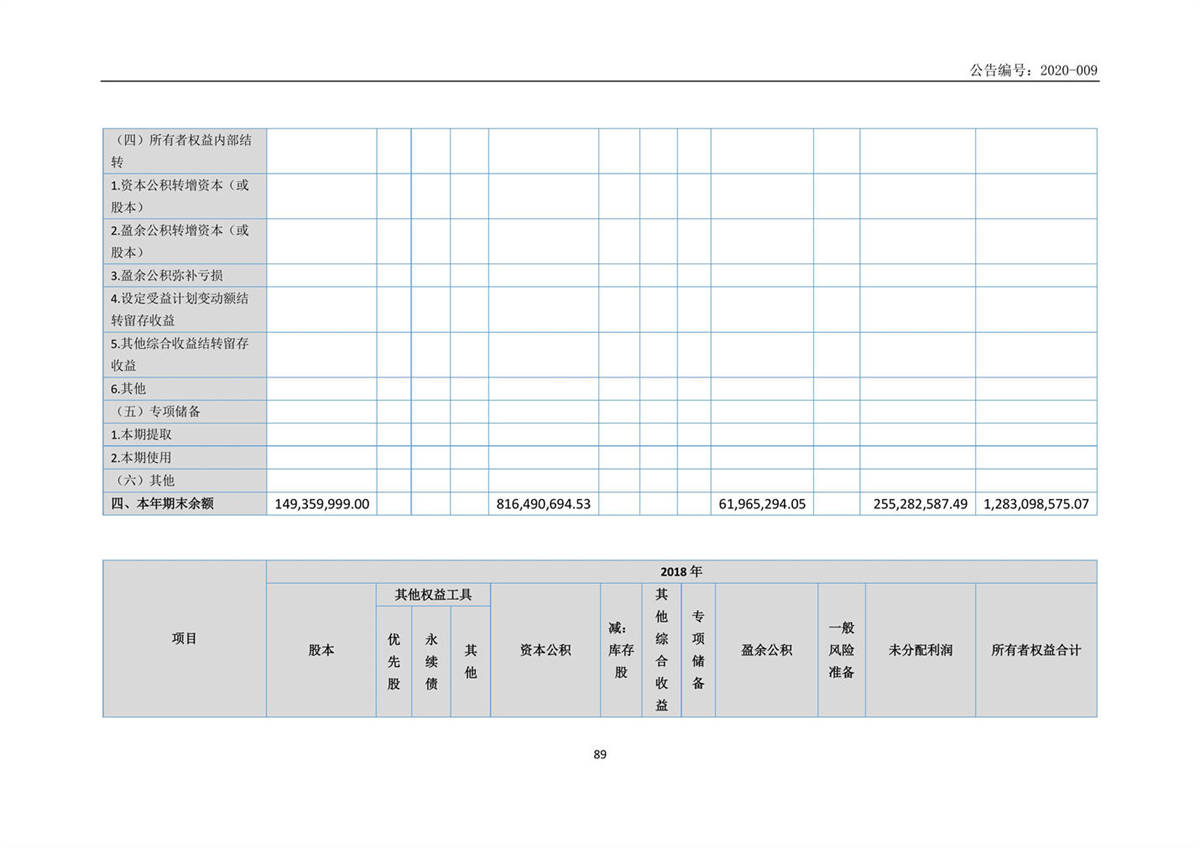Click the 所有者权益合计 column header

(x=1036, y=650)
